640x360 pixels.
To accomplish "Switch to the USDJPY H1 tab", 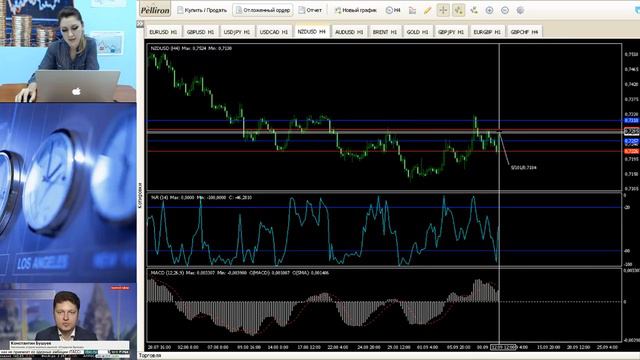I will tap(237, 32).
